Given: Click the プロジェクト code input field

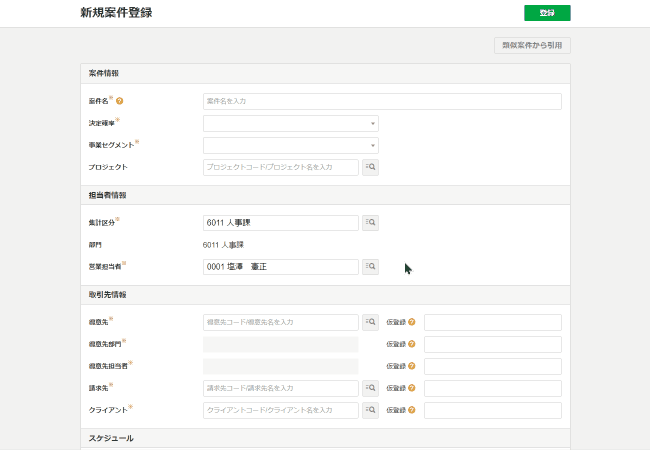Looking at the screenshot, I should tap(280, 168).
